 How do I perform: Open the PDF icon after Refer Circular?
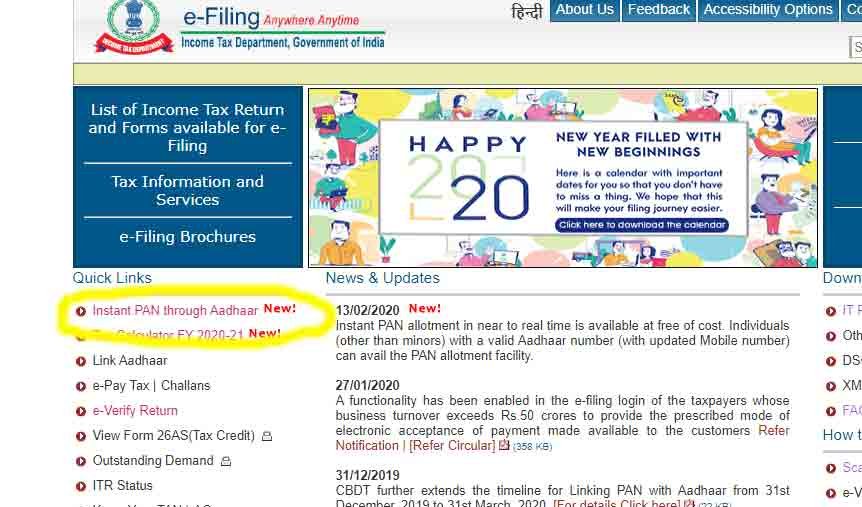coord(504,445)
